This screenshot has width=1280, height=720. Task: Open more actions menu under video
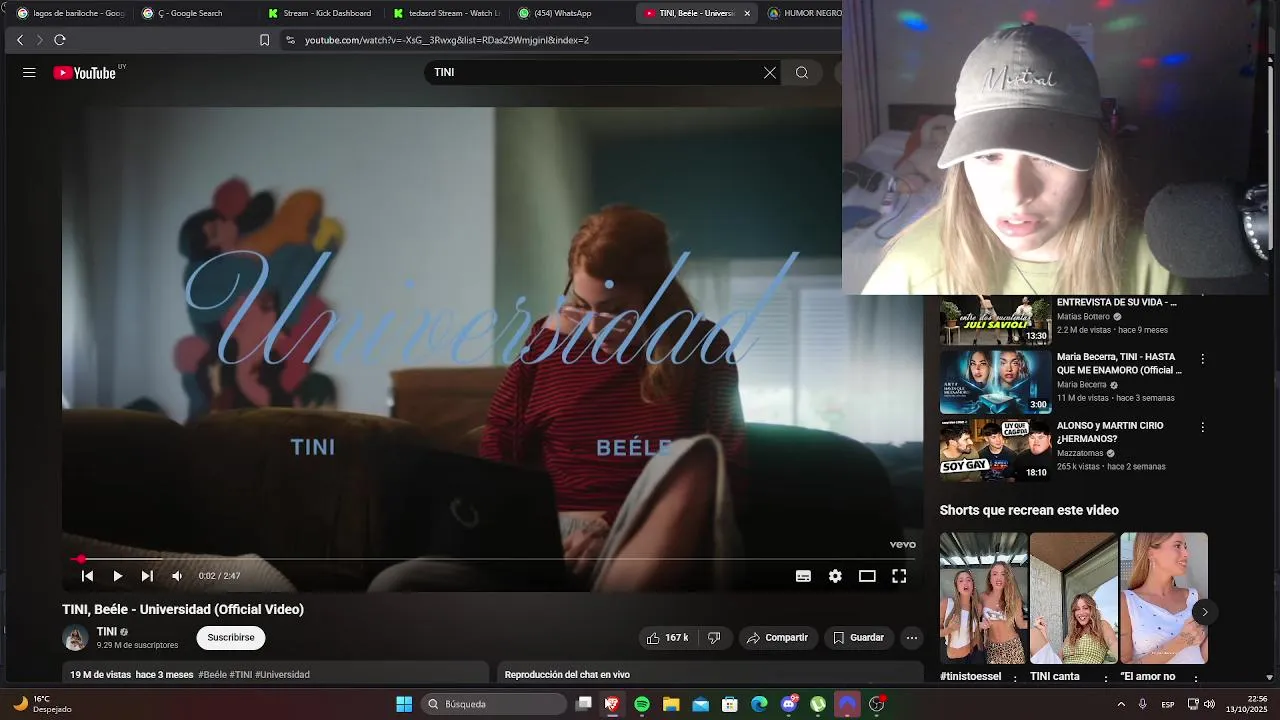click(911, 638)
